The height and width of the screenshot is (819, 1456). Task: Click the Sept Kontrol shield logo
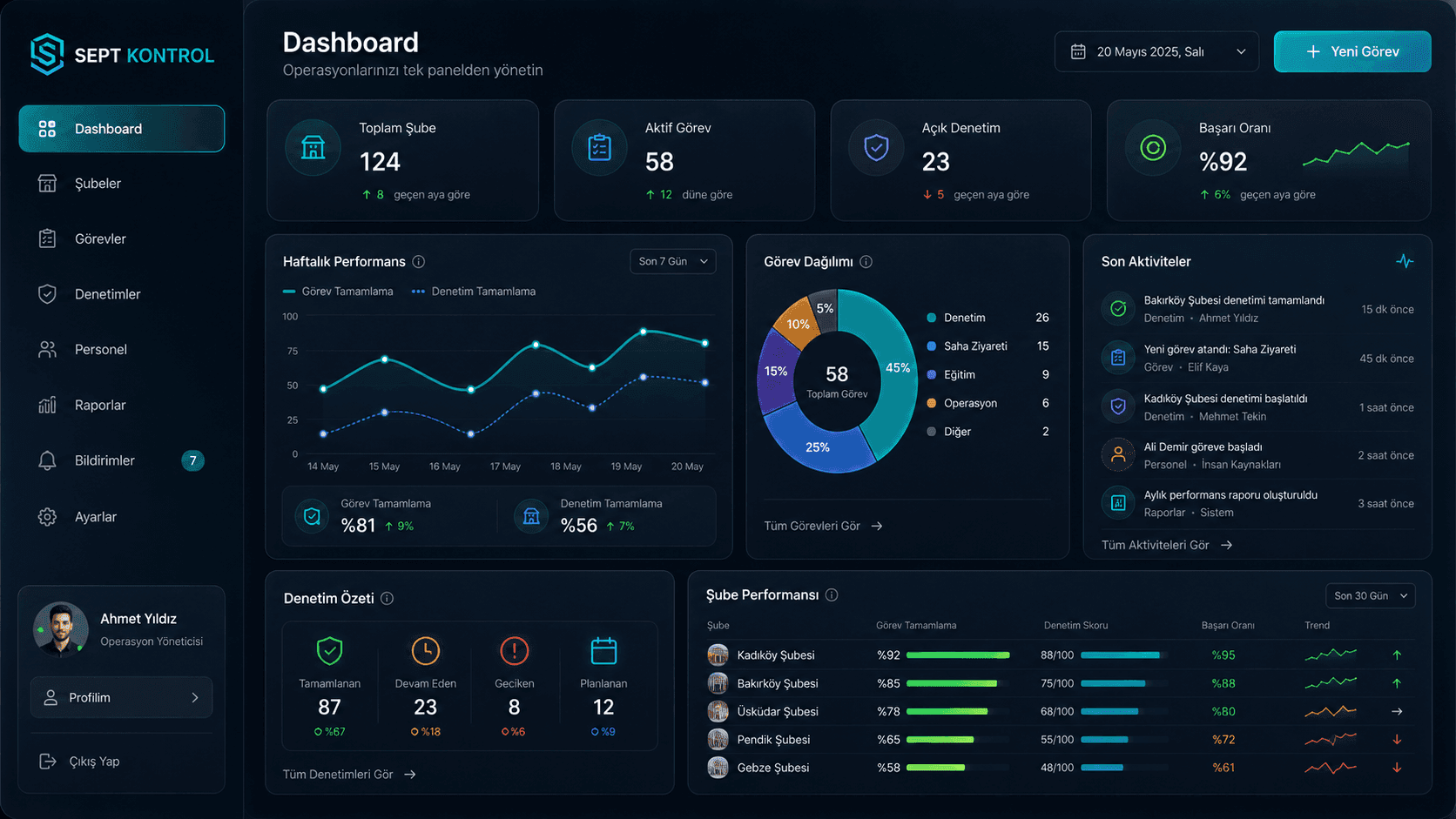[x=47, y=54]
